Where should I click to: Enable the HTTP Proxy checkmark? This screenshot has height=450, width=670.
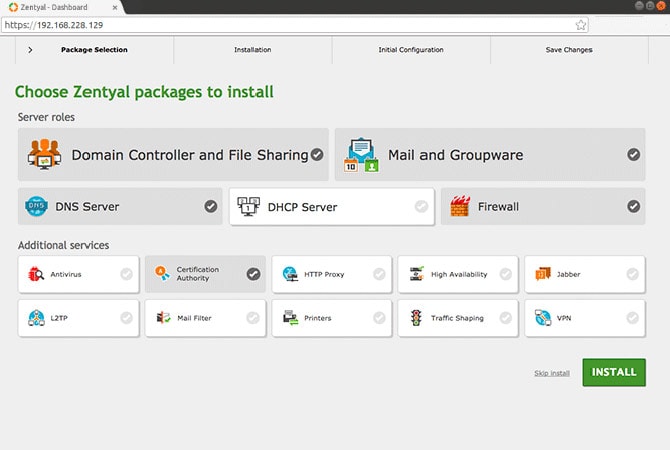coord(379,274)
